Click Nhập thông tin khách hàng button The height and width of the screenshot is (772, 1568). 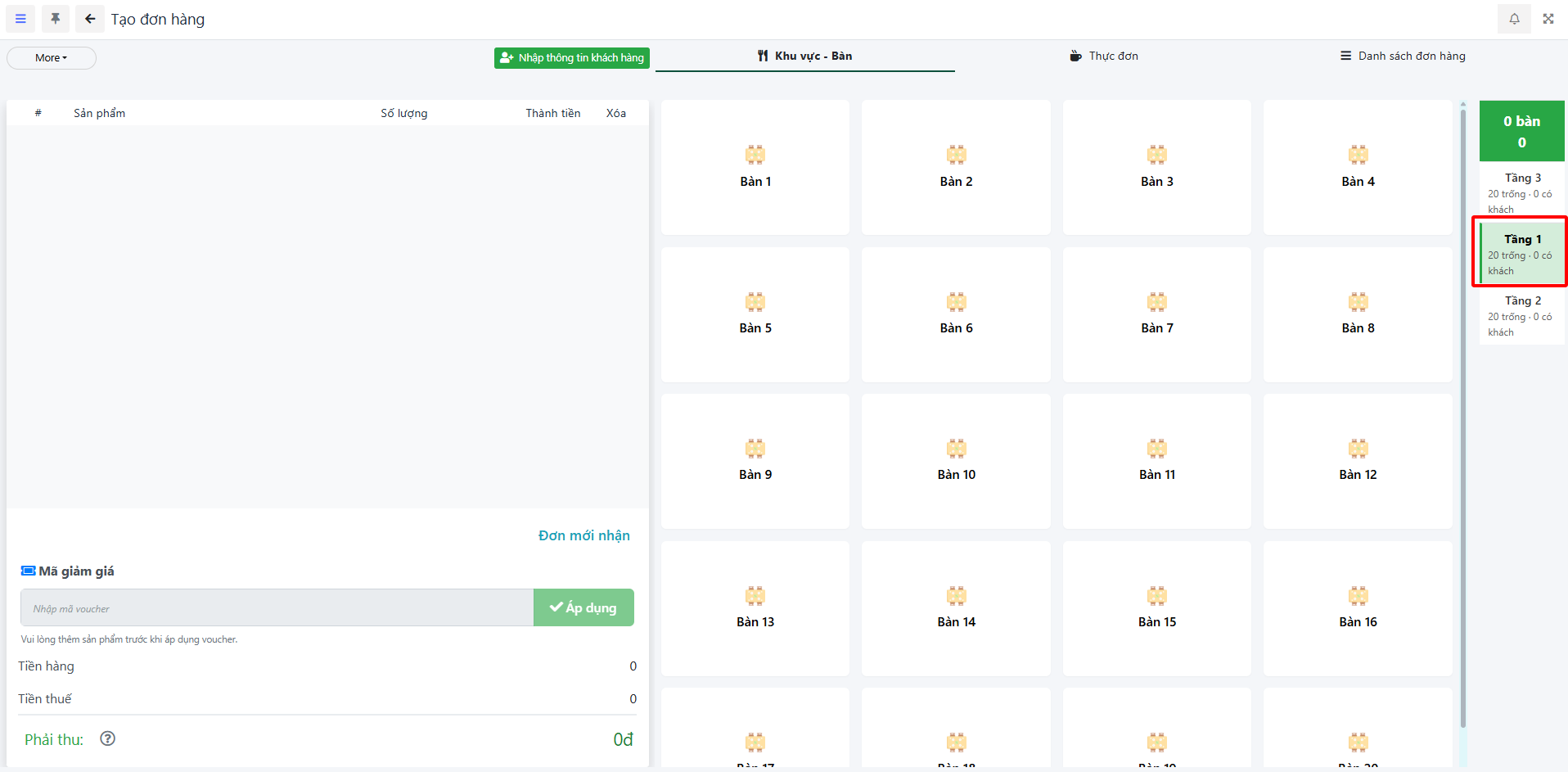(571, 58)
